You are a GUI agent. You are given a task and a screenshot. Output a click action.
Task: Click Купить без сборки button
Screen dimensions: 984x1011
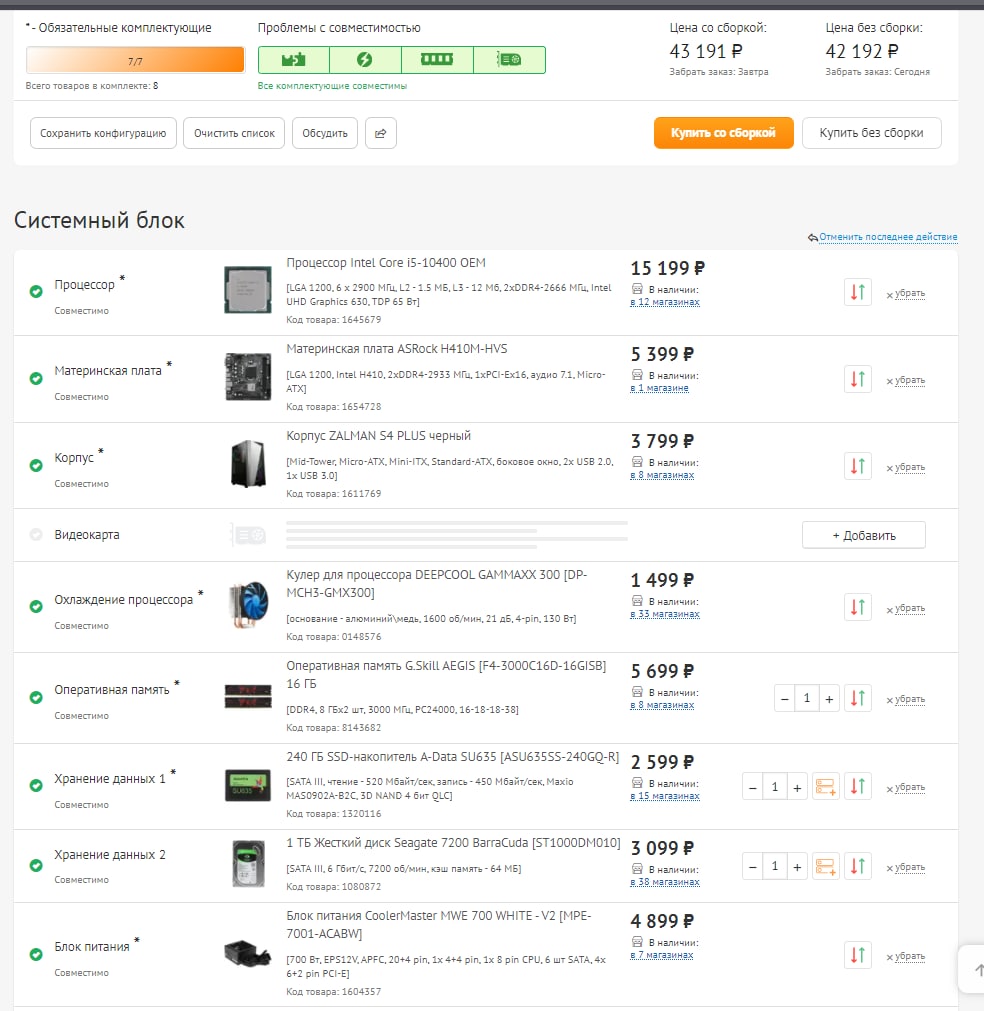[x=872, y=133]
